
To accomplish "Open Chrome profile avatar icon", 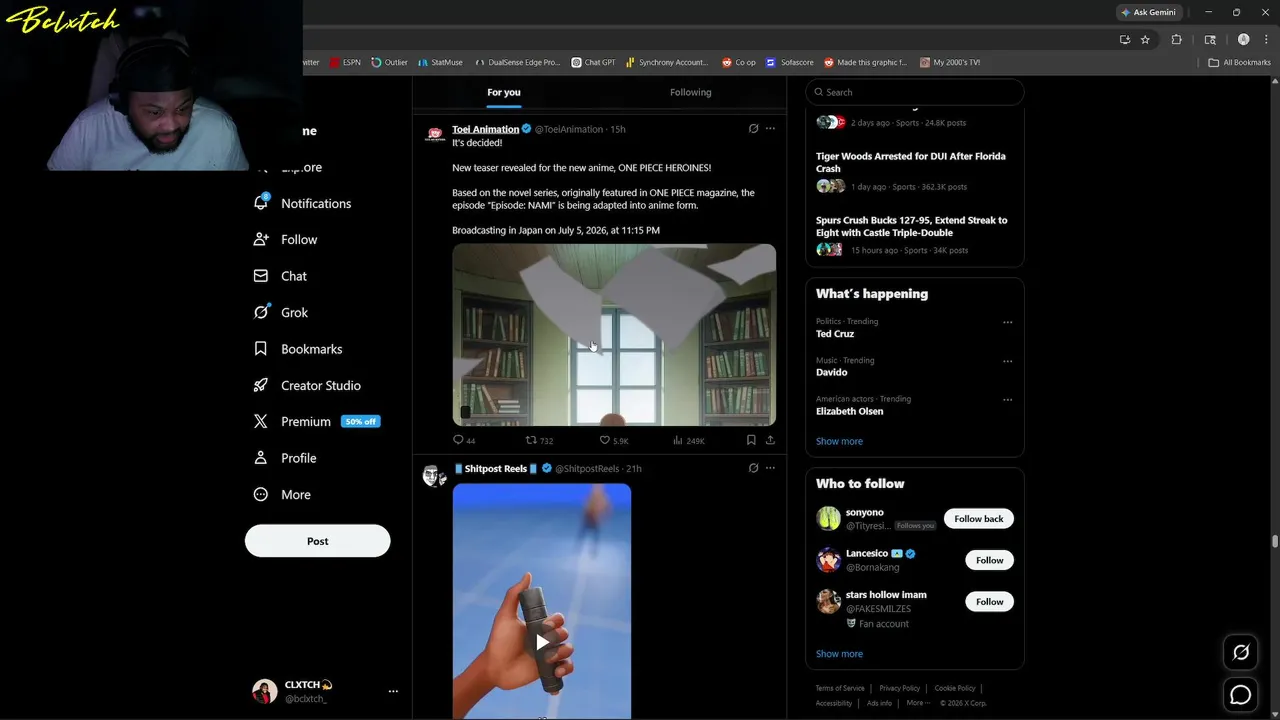I will point(1244,40).
